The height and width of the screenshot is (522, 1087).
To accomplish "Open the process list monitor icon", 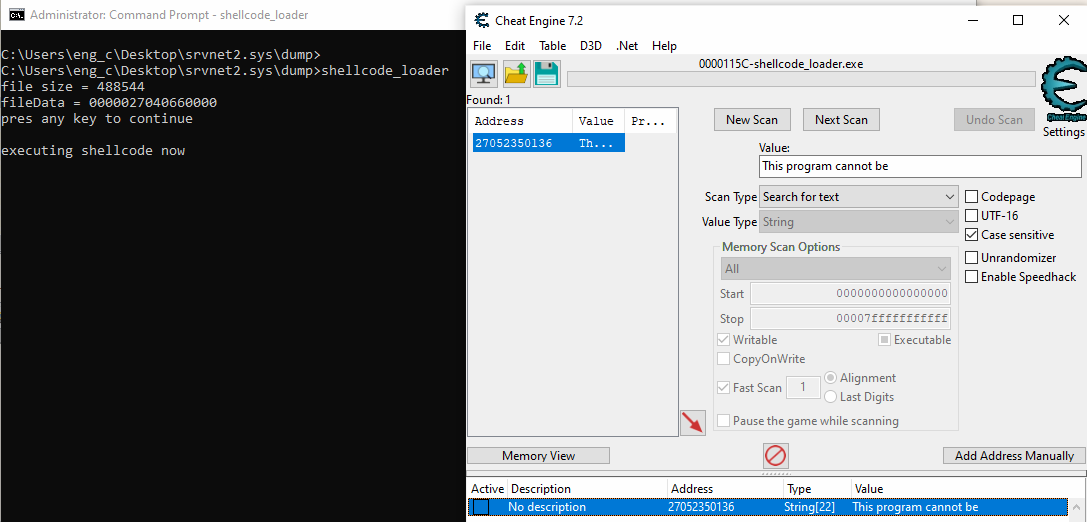I will coord(483,73).
